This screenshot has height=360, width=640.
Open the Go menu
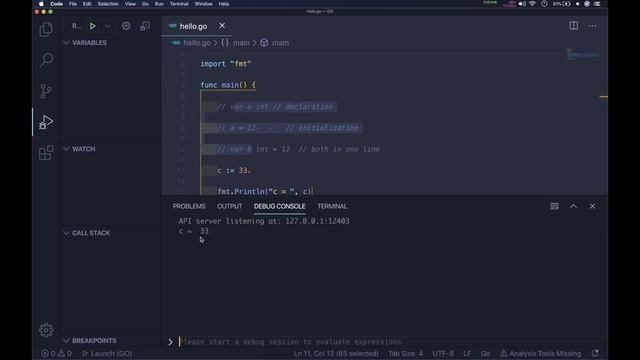[x=145, y=4]
